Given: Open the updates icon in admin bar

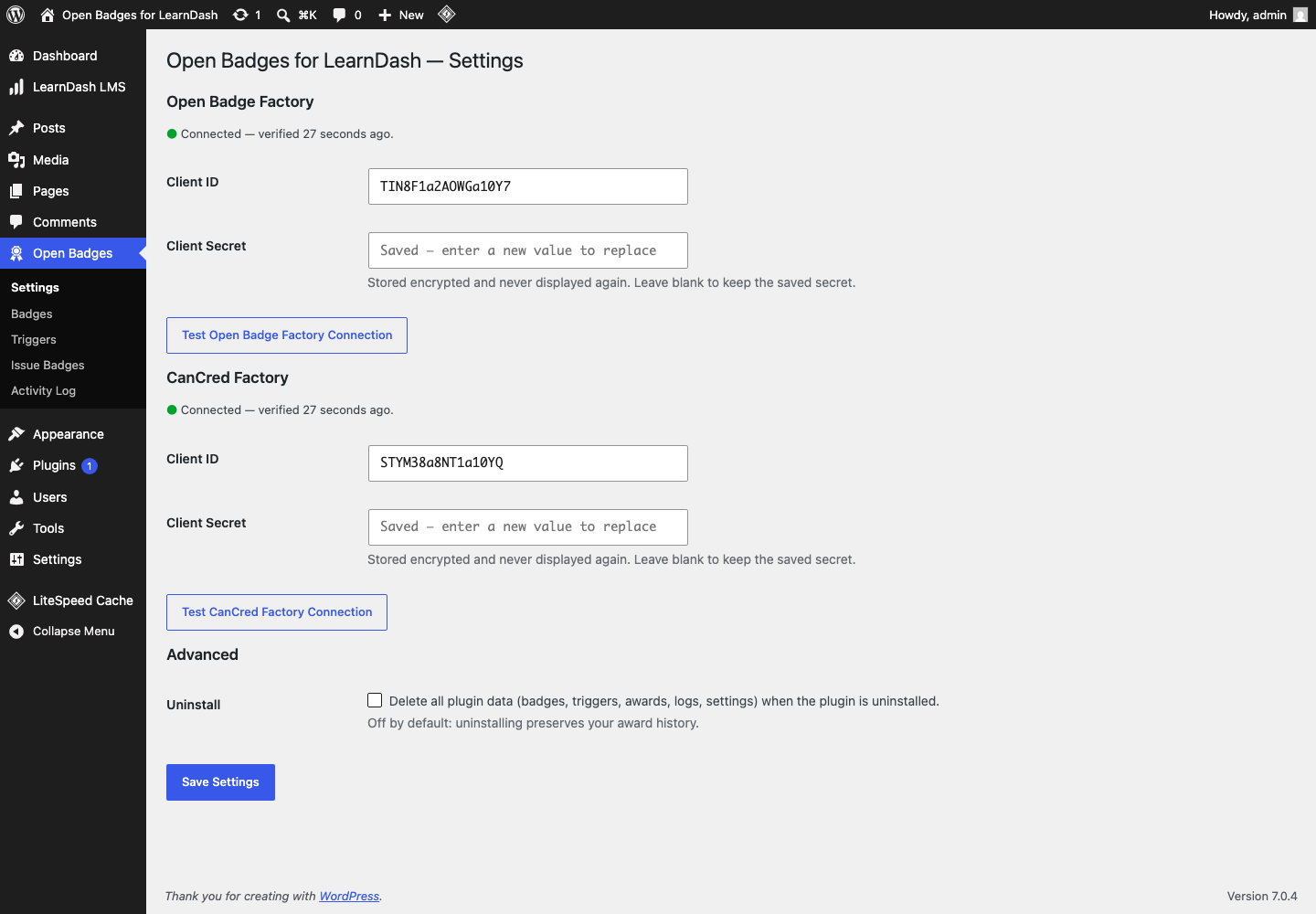Looking at the screenshot, I should point(240,15).
